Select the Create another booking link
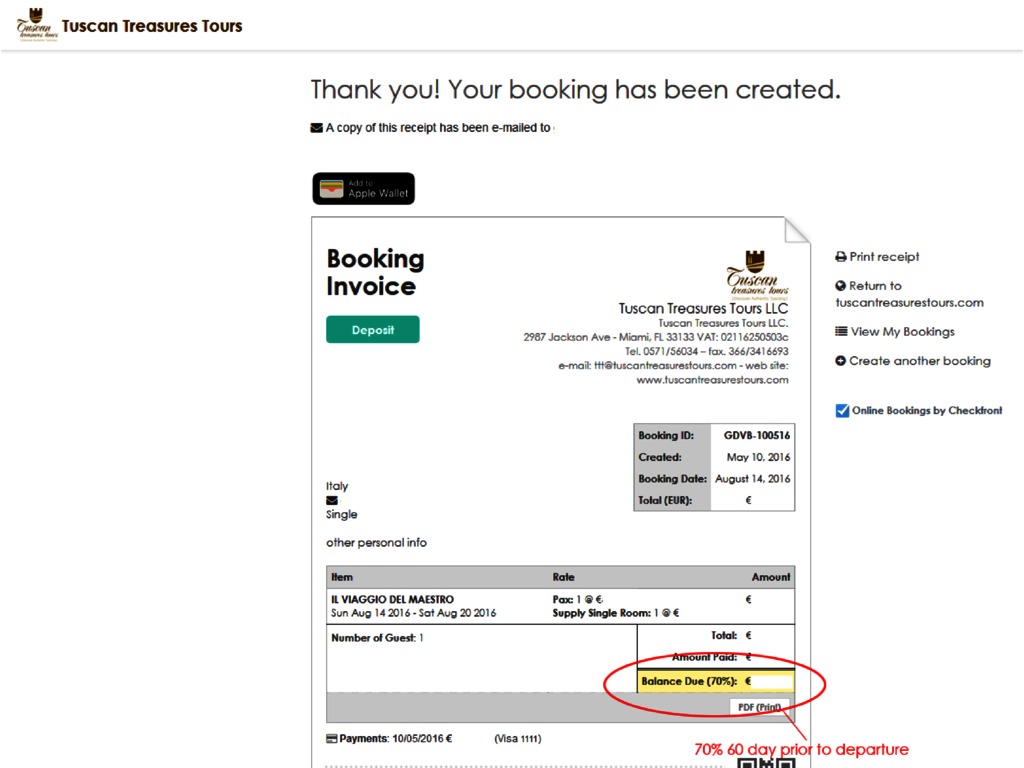This screenshot has width=1024, height=768. 920,361
